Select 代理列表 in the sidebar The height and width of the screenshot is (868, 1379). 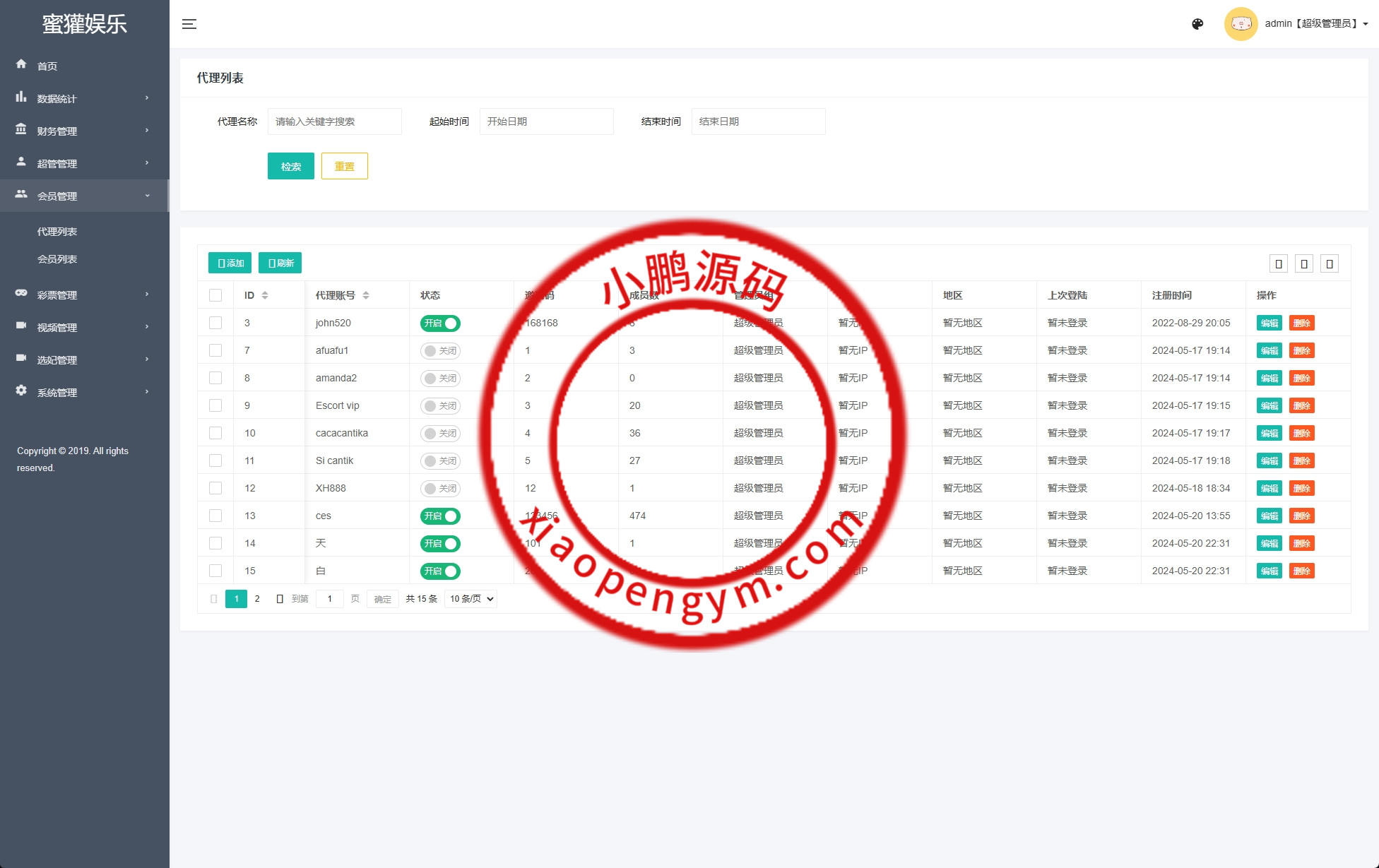[x=57, y=232]
